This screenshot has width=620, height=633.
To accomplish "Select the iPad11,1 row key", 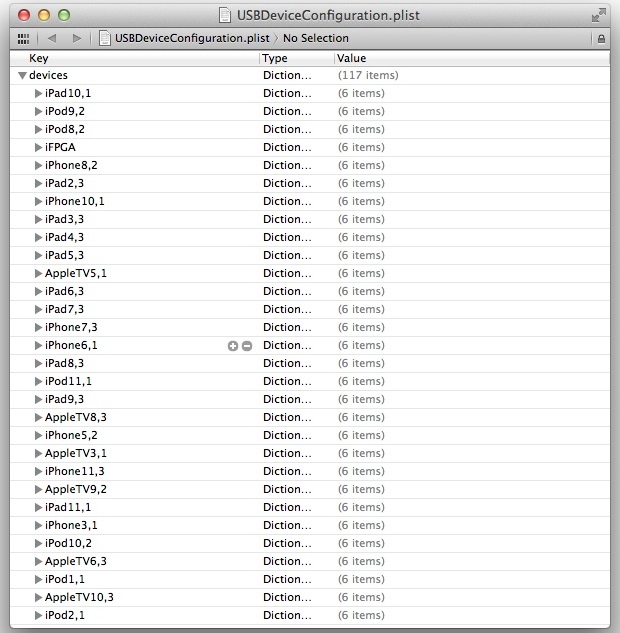I will [68, 507].
